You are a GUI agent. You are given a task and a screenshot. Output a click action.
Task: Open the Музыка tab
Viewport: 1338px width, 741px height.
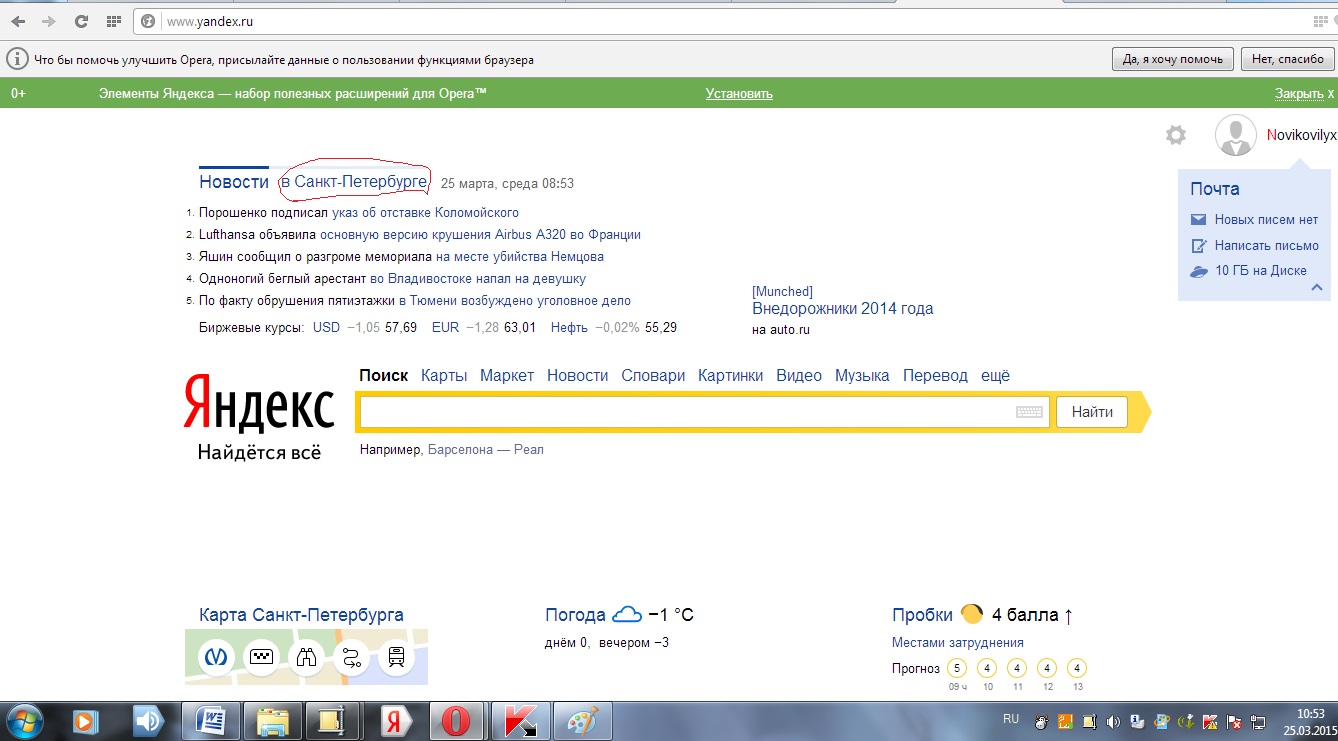pyautogui.click(x=862, y=376)
